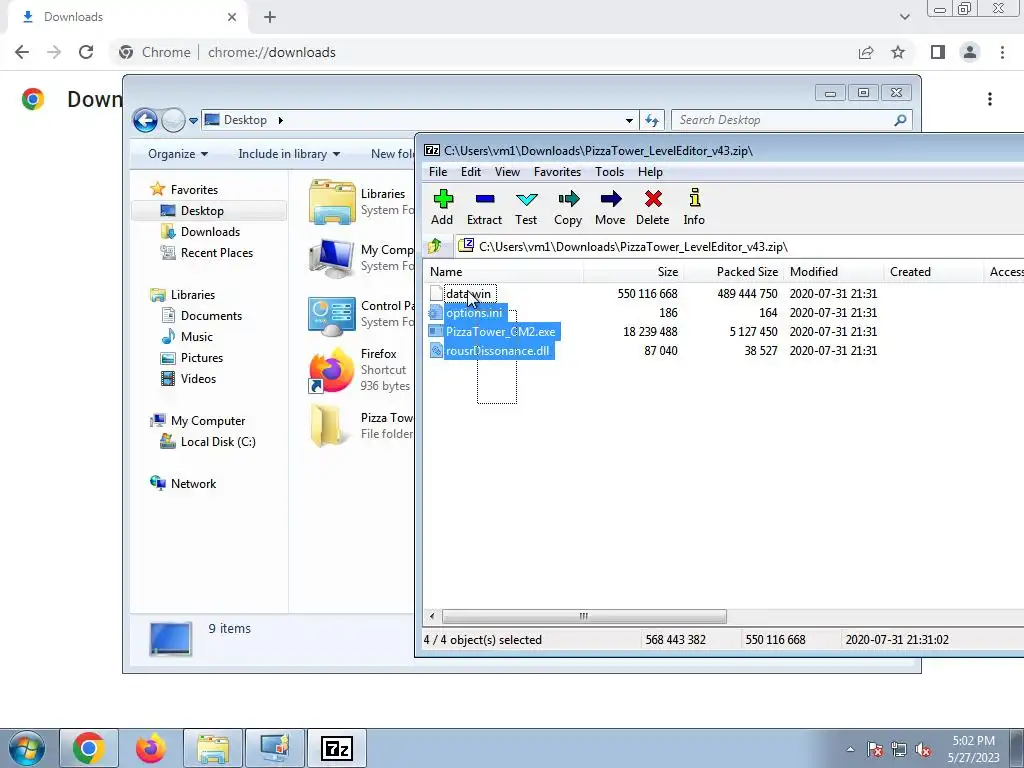The width and height of the screenshot is (1024, 768).
Task: Select the Firefox shortcut icon in Explorer
Action: pos(332,371)
